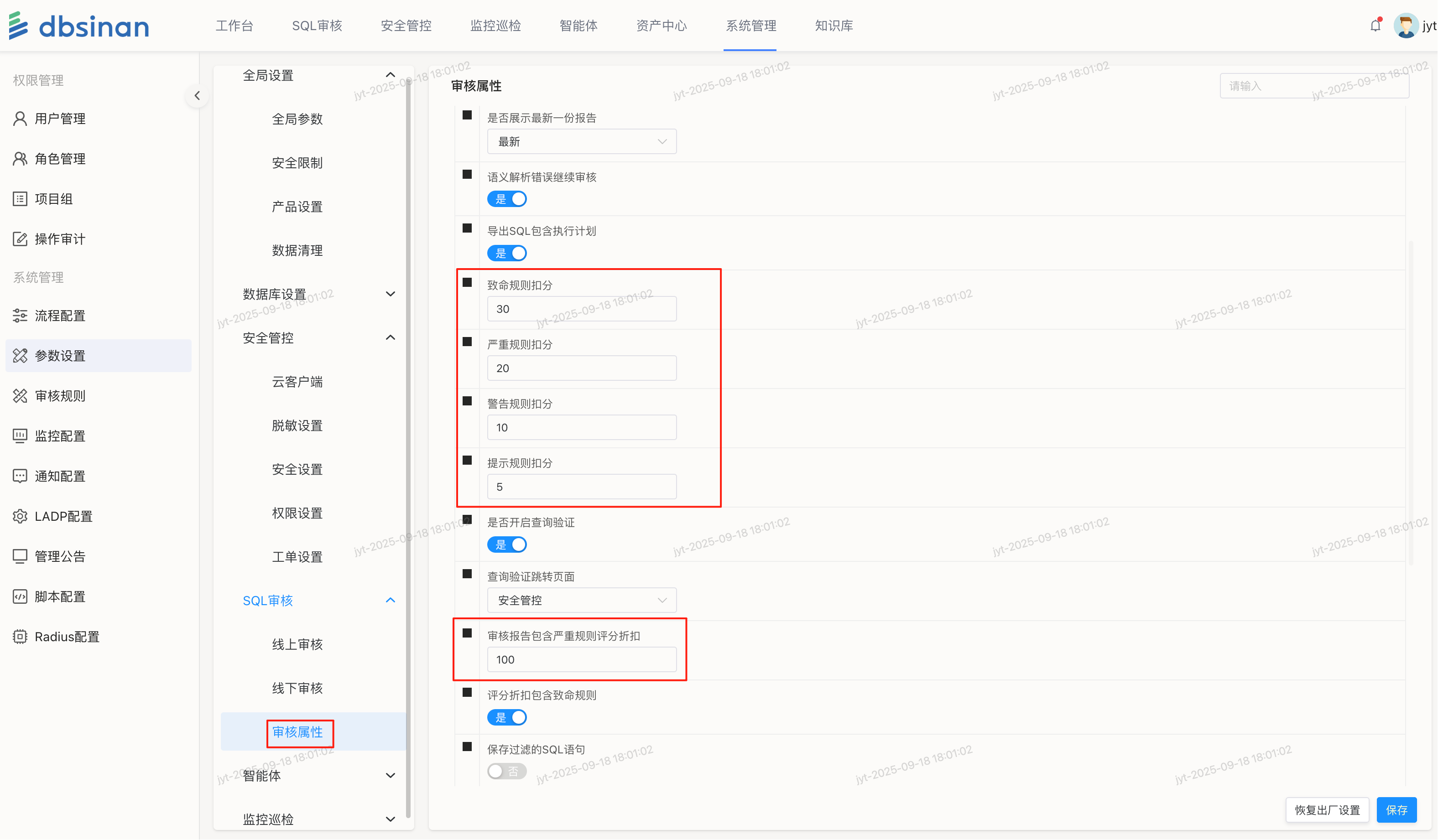The width and height of the screenshot is (1438, 840).
Task: Click the 脚本配置 code icon
Action: tap(20, 596)
